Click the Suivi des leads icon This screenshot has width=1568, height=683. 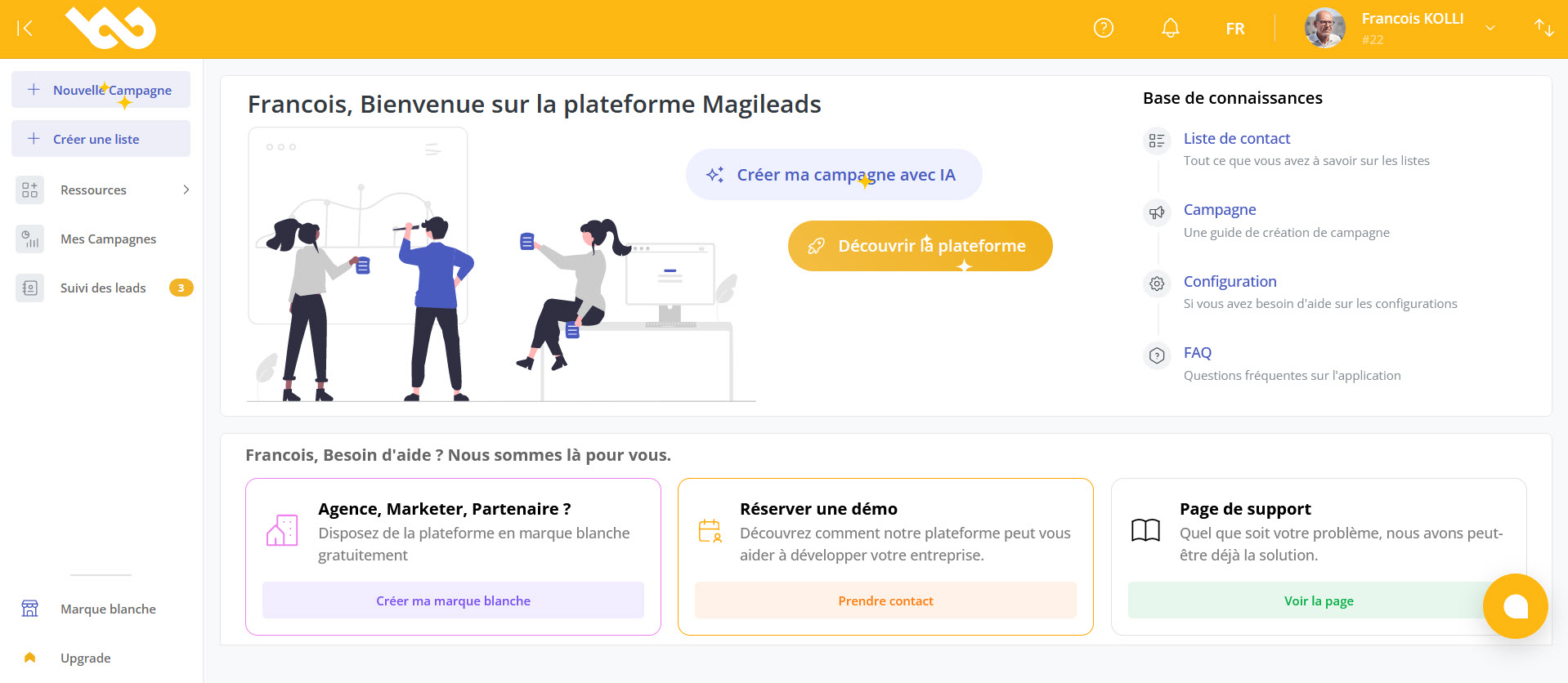pos(29,288)
